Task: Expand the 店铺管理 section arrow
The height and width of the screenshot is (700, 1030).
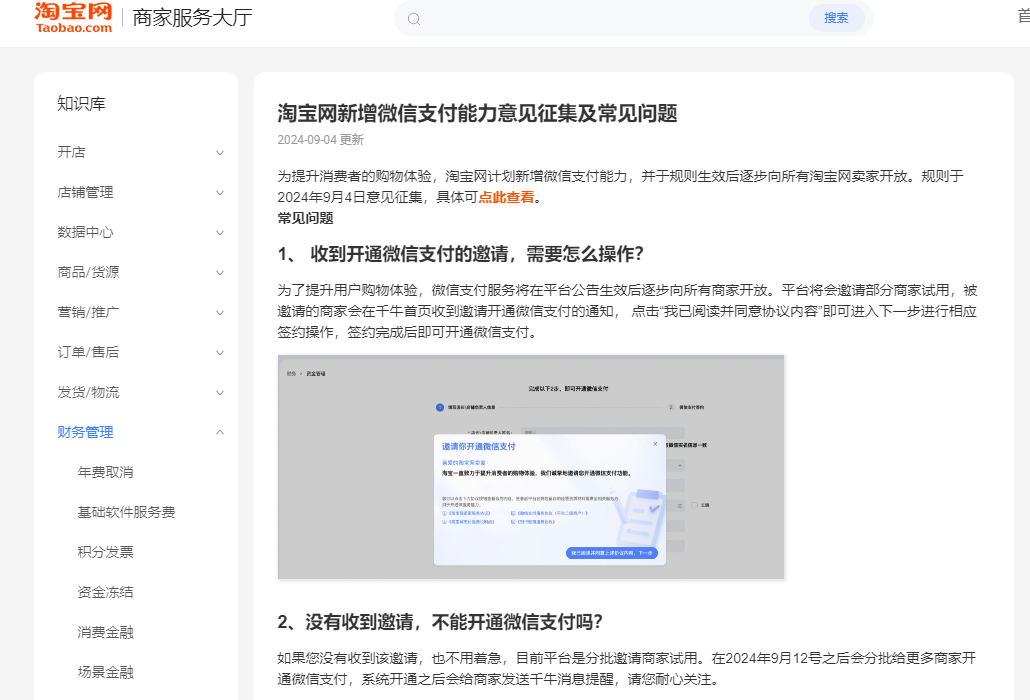Action: (x=220, y=192)
